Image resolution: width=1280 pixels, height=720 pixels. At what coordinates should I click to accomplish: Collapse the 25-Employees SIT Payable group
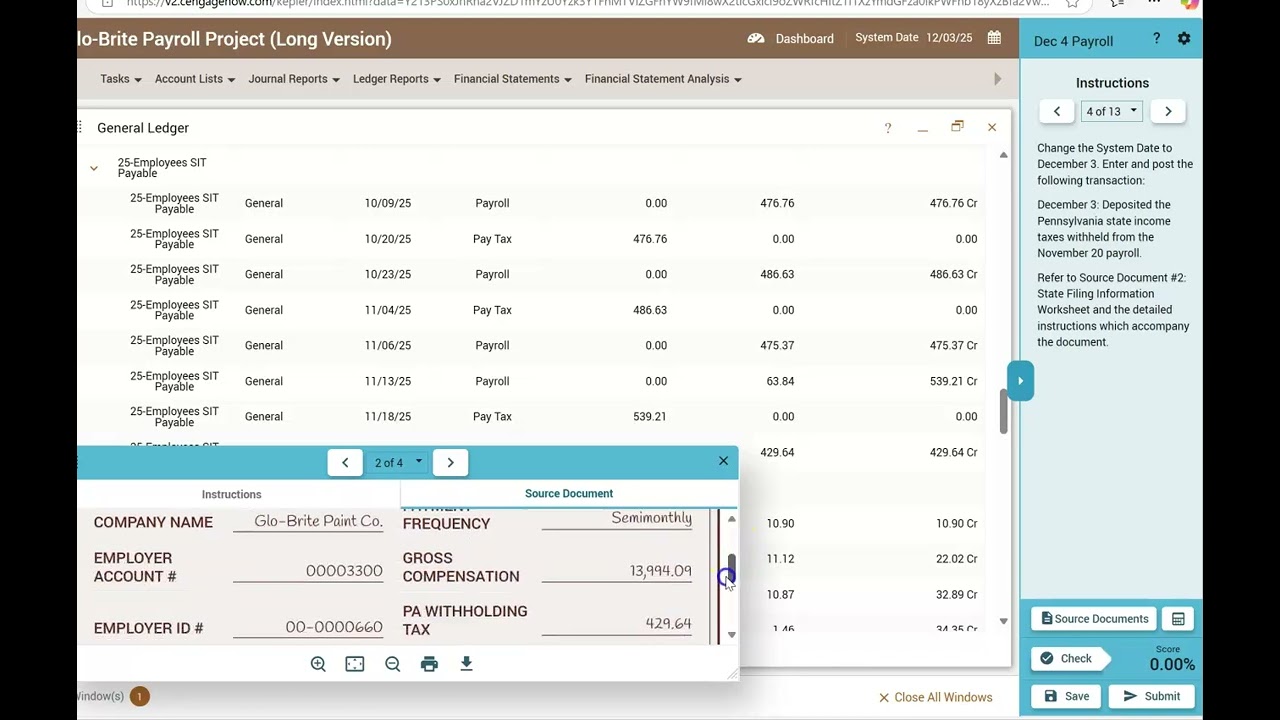point(94,168)
